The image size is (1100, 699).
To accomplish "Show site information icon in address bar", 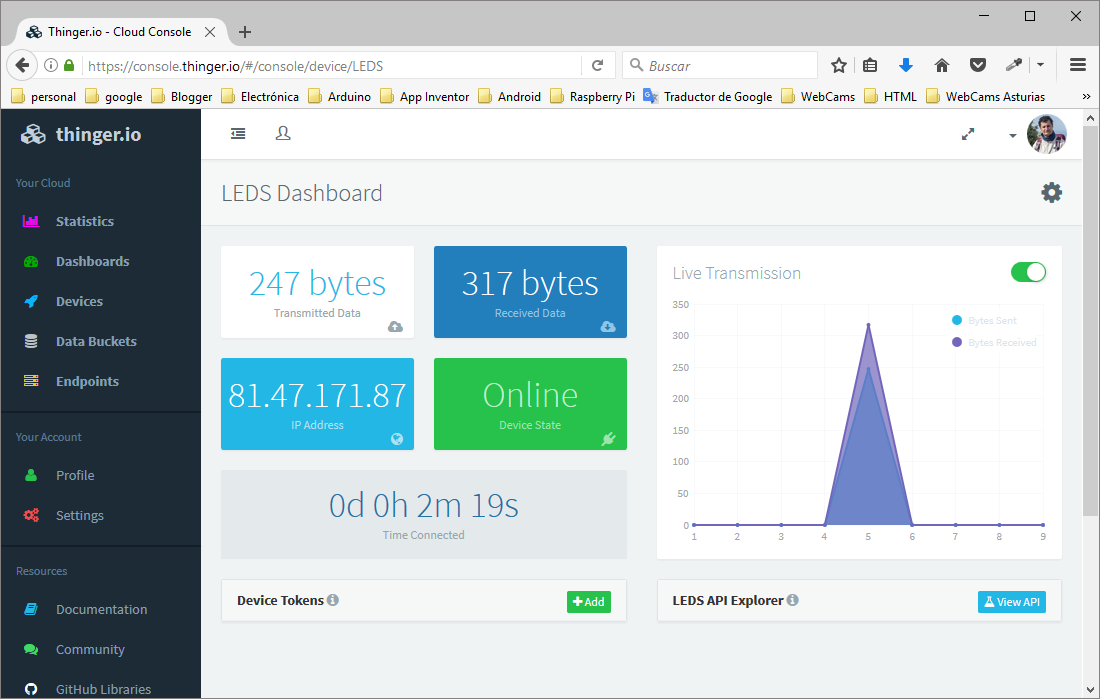I will coord(51,65).
